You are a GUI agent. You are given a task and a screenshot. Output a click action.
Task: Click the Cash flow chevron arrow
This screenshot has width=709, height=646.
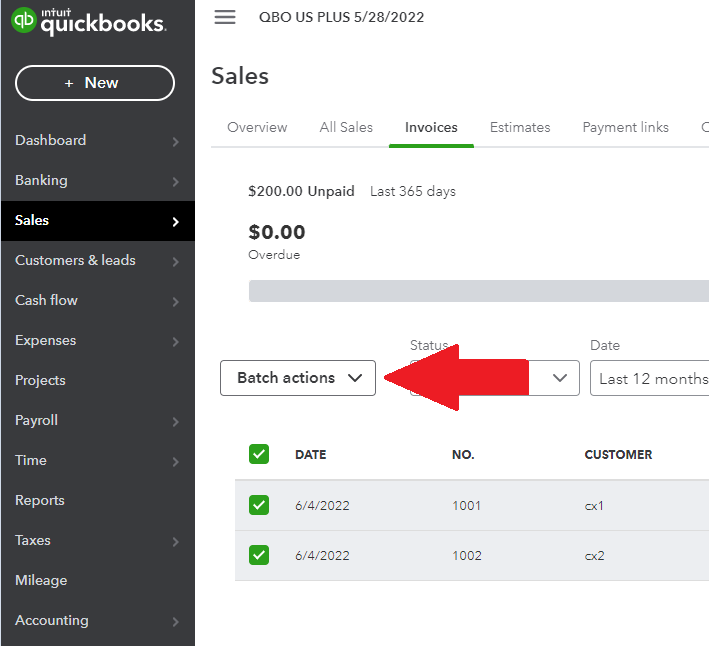pyautogui.click(x=175, y=302)
